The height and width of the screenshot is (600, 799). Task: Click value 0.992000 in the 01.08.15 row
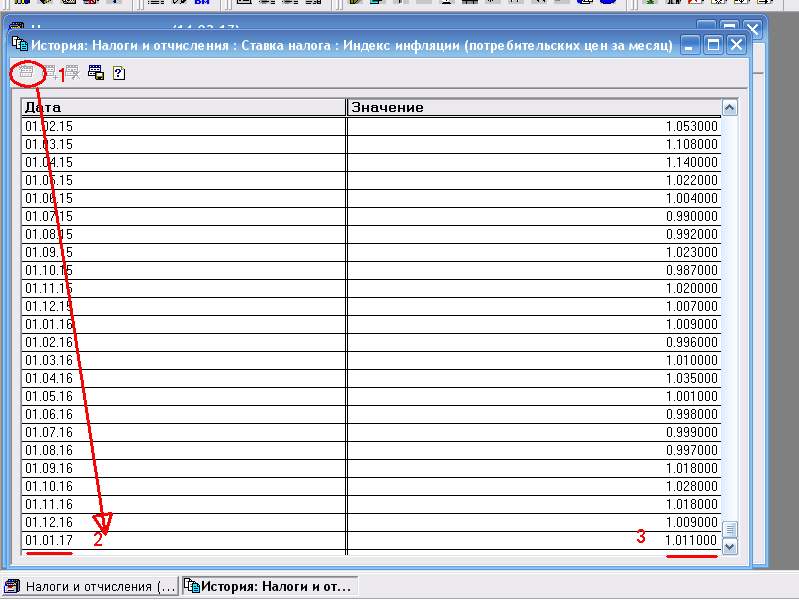691,234
